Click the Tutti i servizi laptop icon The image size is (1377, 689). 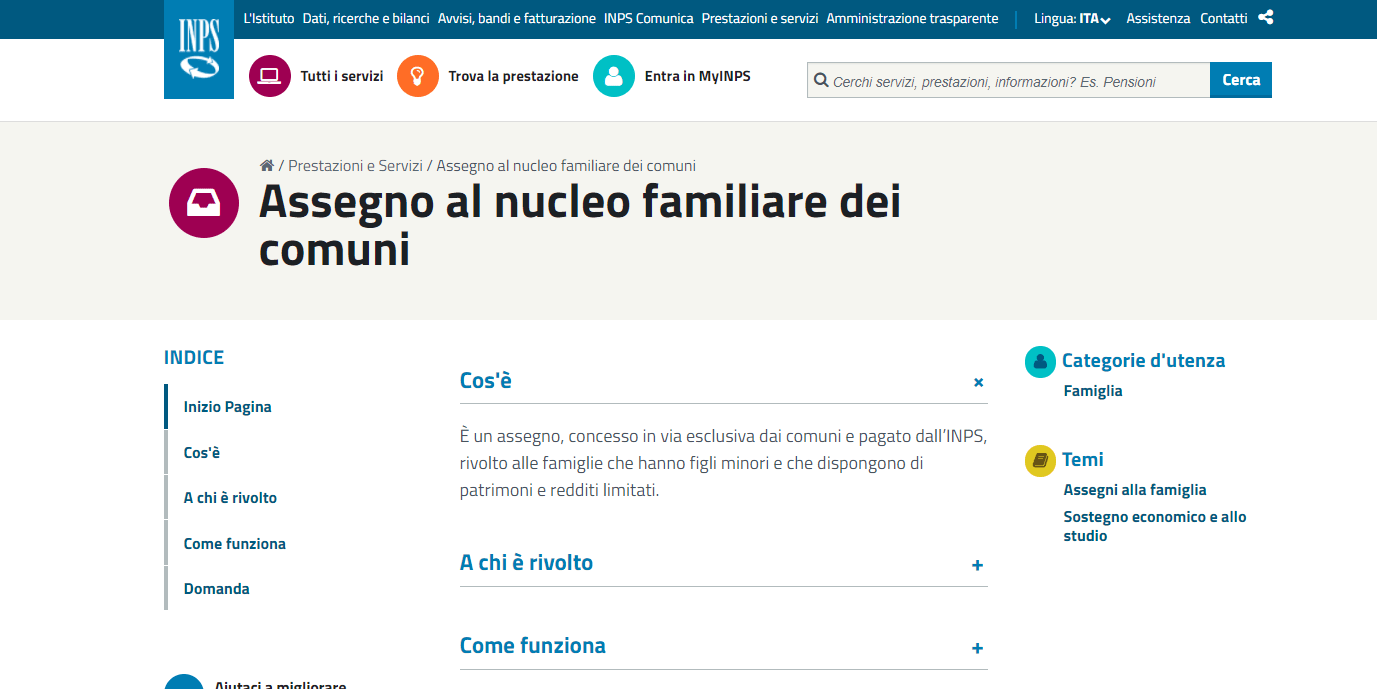[x=270, y=76]
